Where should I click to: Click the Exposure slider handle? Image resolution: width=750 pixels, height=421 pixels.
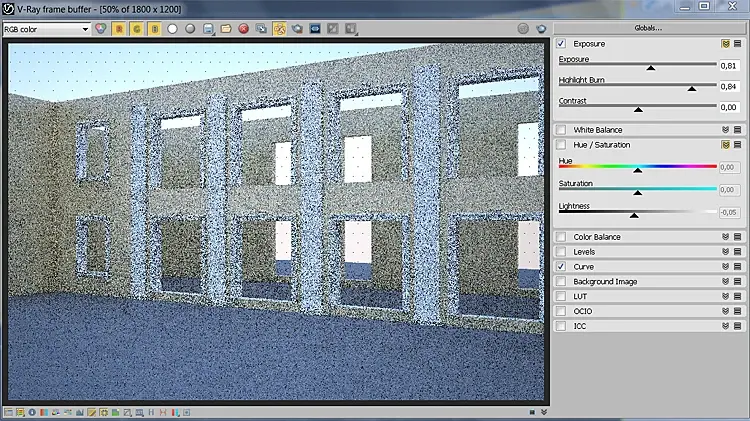651,68
